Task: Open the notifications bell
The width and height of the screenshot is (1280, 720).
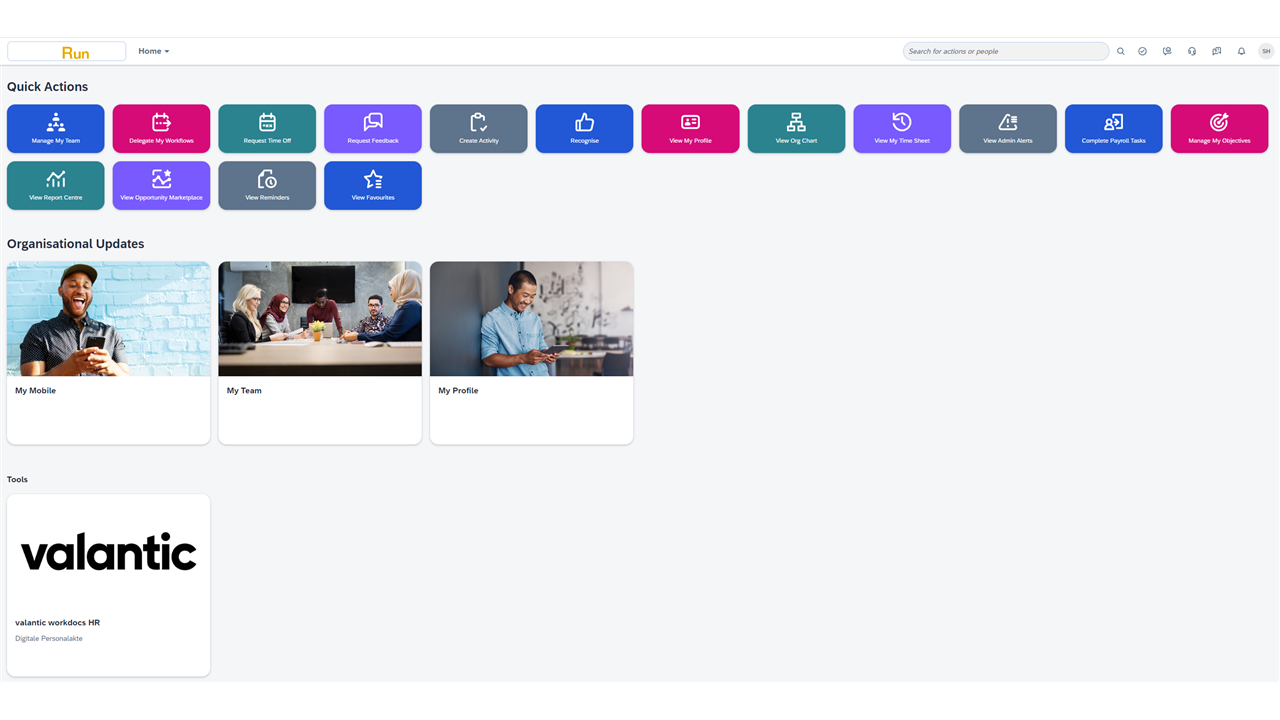Action: [x=1241, y=51]
